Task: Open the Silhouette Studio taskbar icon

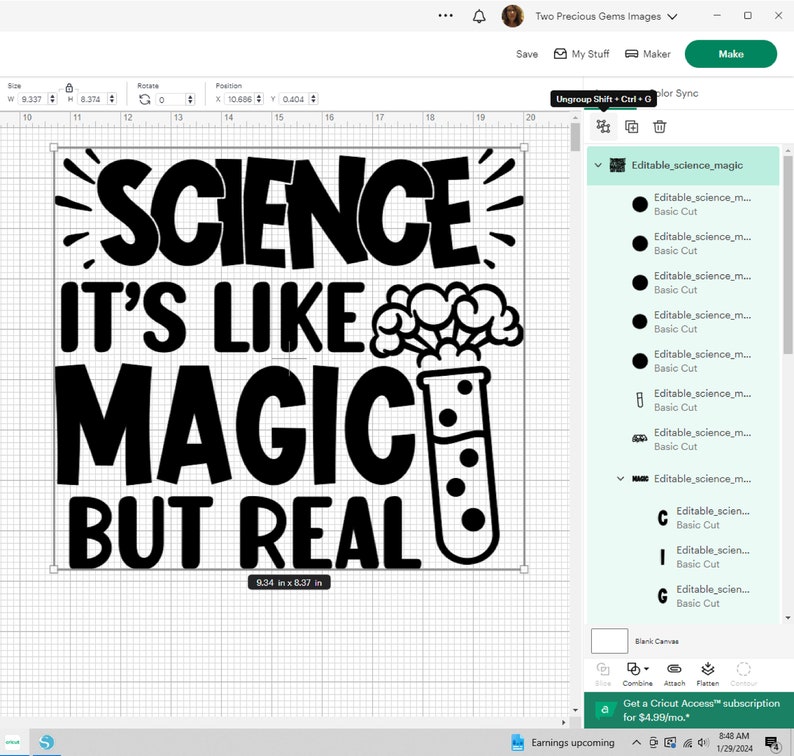Action: pyautogui.click(x=46, y=742)
